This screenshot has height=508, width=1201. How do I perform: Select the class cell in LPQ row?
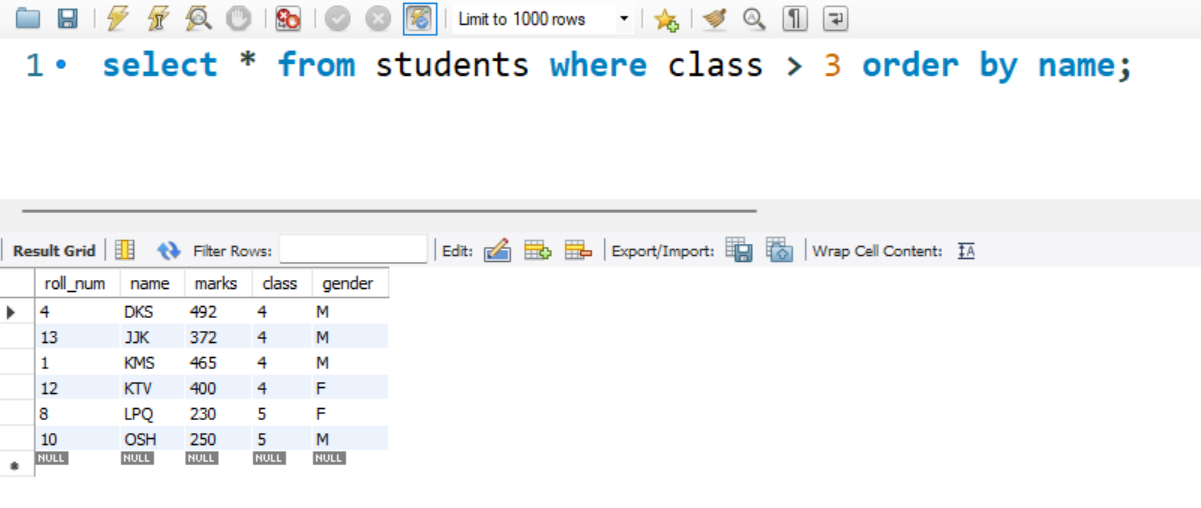(x=282, y=414)
